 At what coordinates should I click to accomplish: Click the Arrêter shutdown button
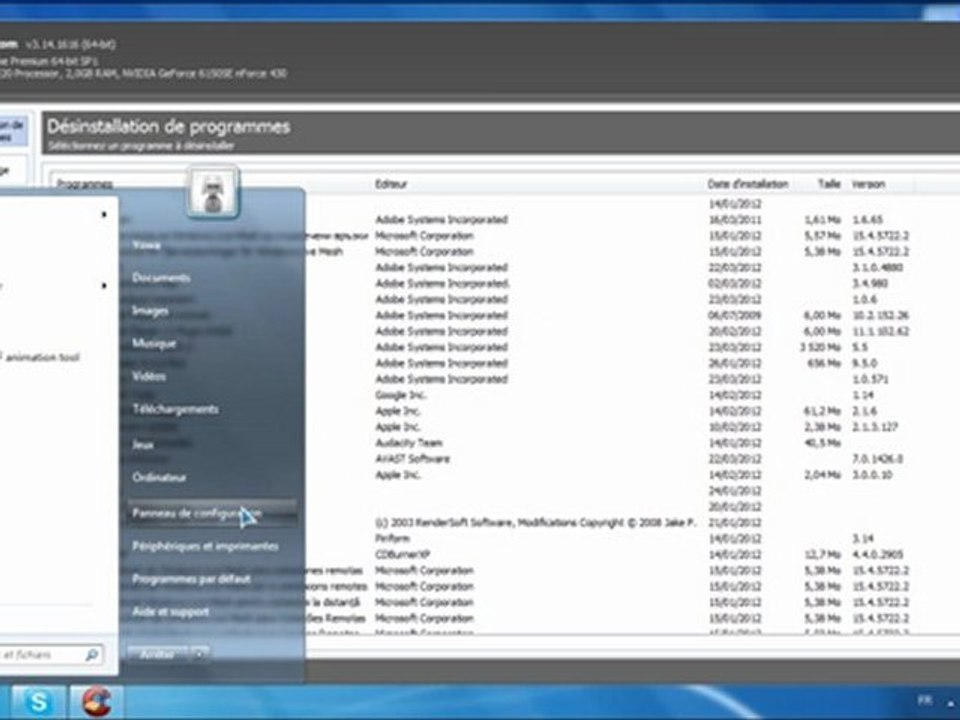[158, 654]
